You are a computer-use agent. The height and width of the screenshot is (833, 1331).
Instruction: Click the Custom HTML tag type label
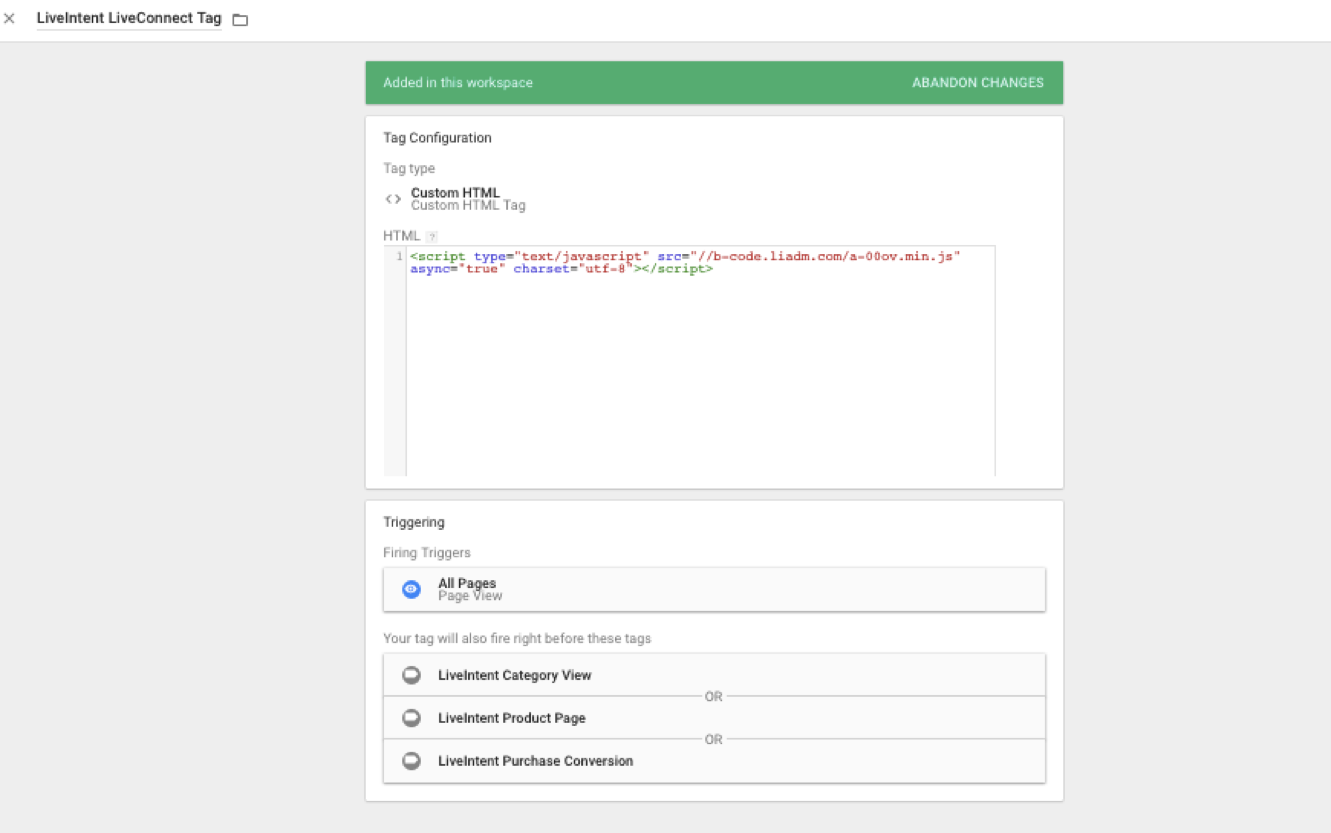point(455,193)
